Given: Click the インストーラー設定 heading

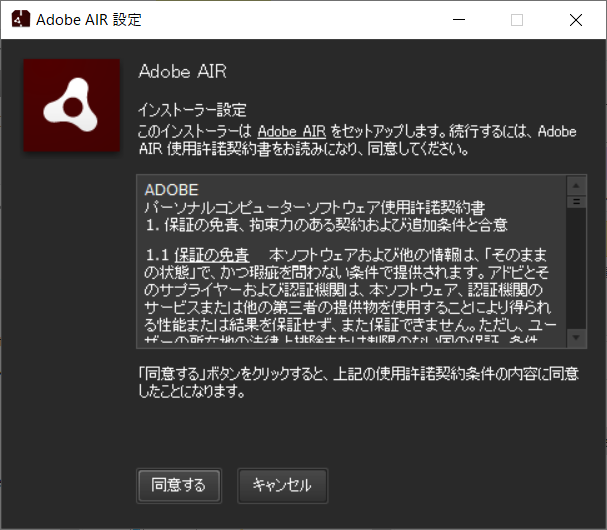Looking at the screenshot, I should tap(192, 110).
